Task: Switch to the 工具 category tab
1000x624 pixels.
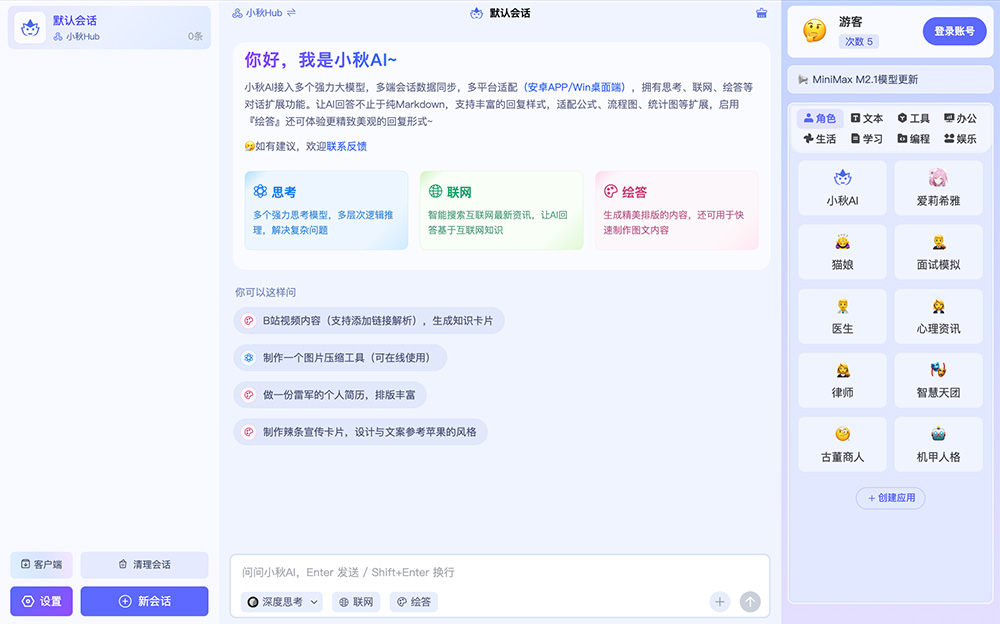Action: point(914,118)
